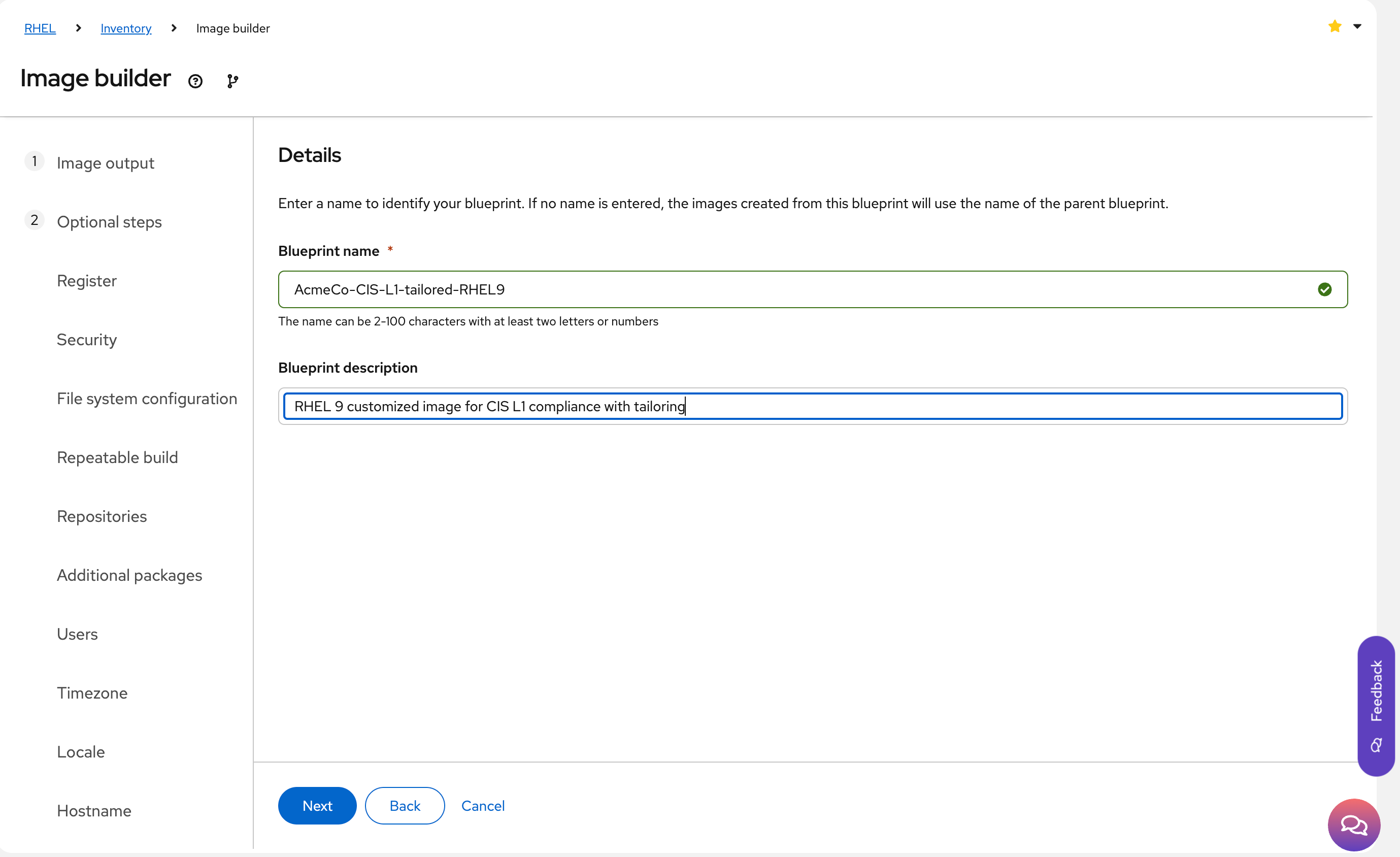1400x857 pixels.
Task: Click the step 1 number badge
Action: 34,162
